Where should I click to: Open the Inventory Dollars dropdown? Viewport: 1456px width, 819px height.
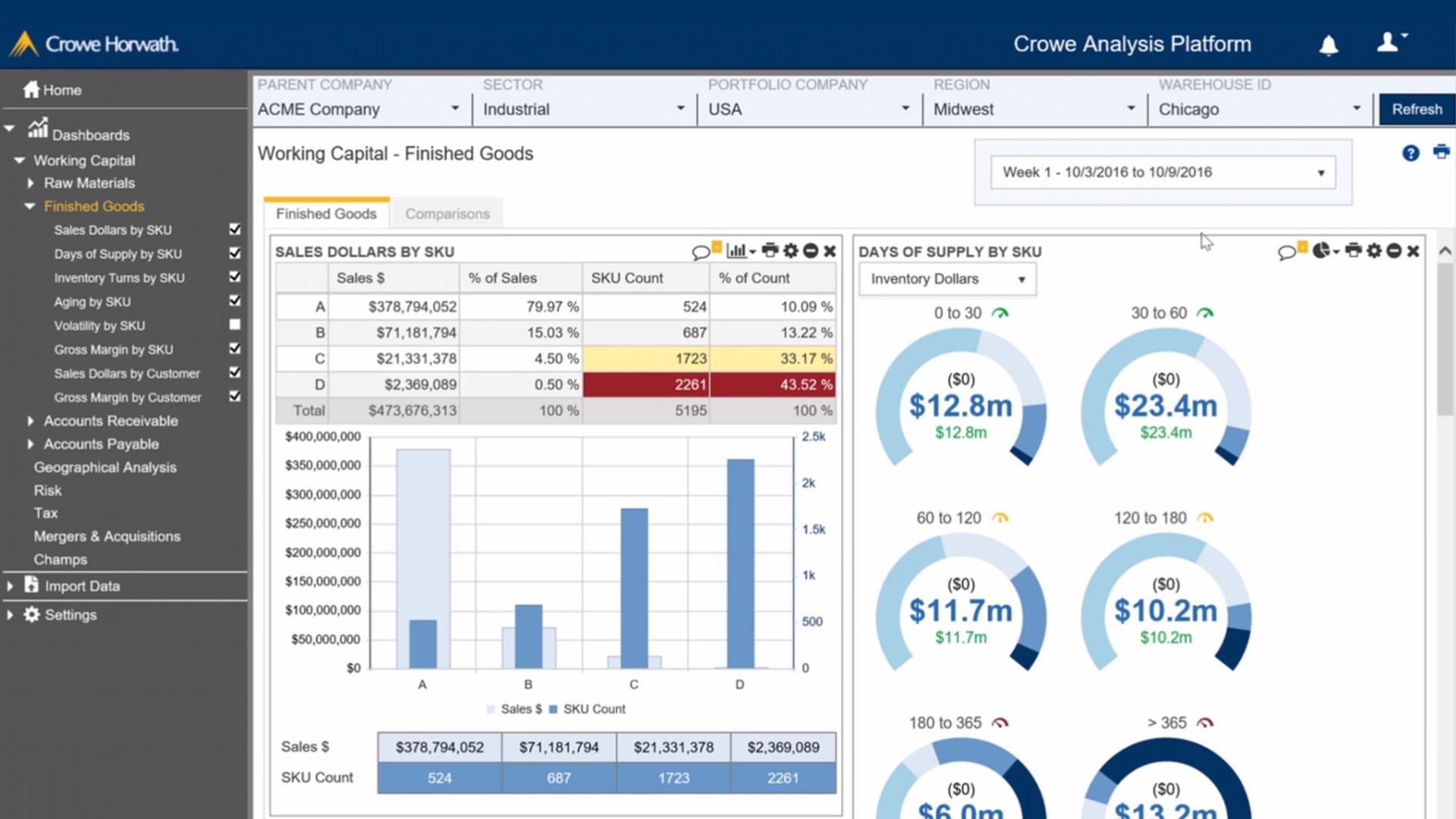click(947, 279)
